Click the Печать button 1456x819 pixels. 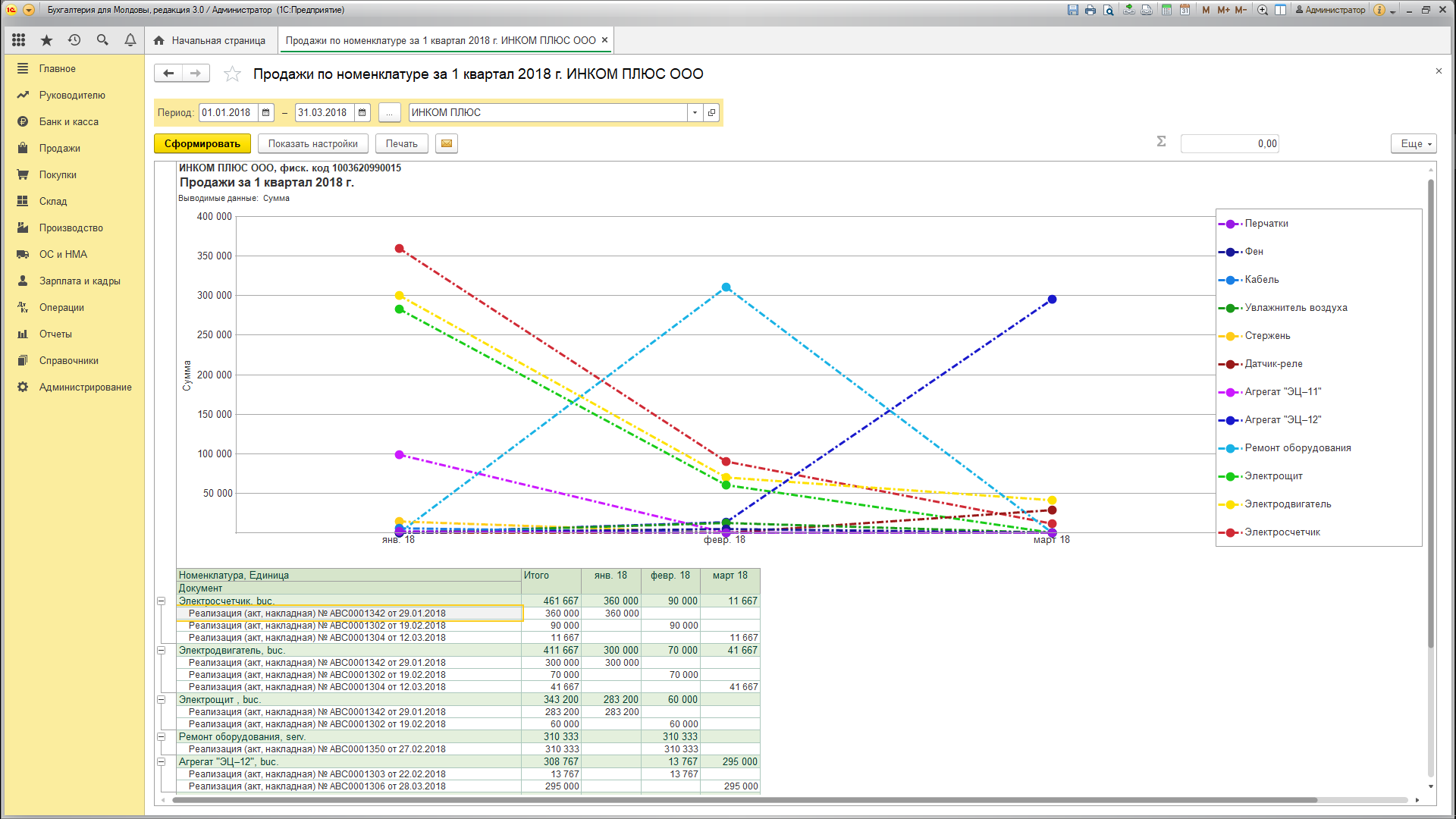tap(401, 143)
